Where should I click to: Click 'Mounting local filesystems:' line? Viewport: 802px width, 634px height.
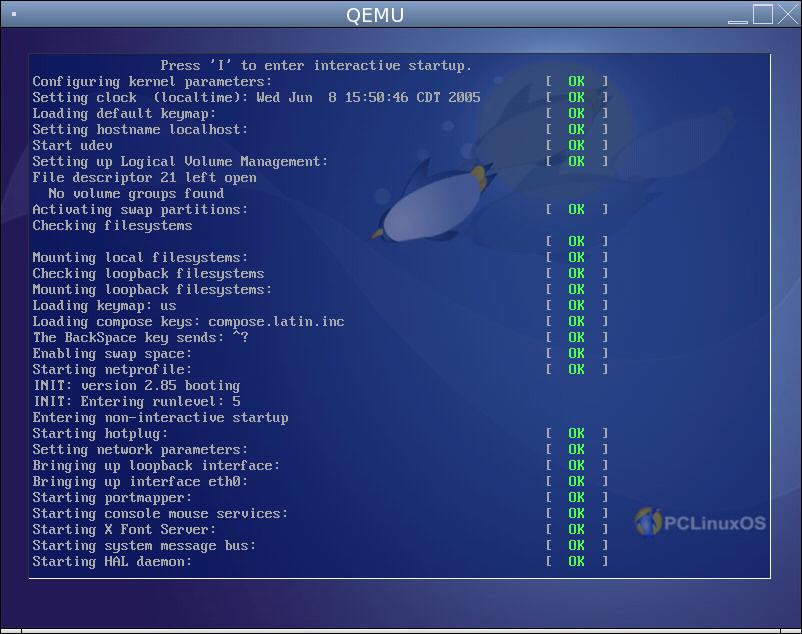tap(140, 258)
